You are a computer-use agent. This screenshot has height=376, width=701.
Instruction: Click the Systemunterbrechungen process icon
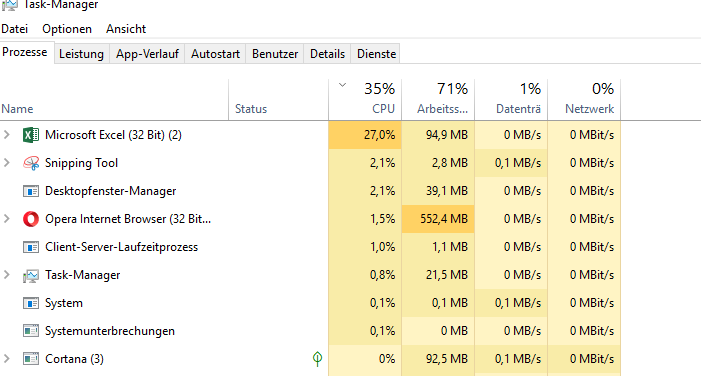[31, 331]
